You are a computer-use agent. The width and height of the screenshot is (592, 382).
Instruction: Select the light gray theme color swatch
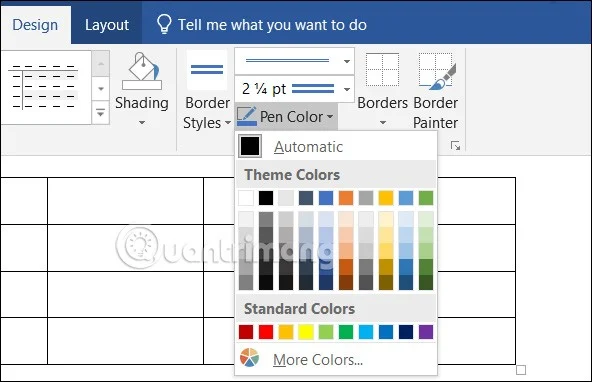[x=286, y=198]
